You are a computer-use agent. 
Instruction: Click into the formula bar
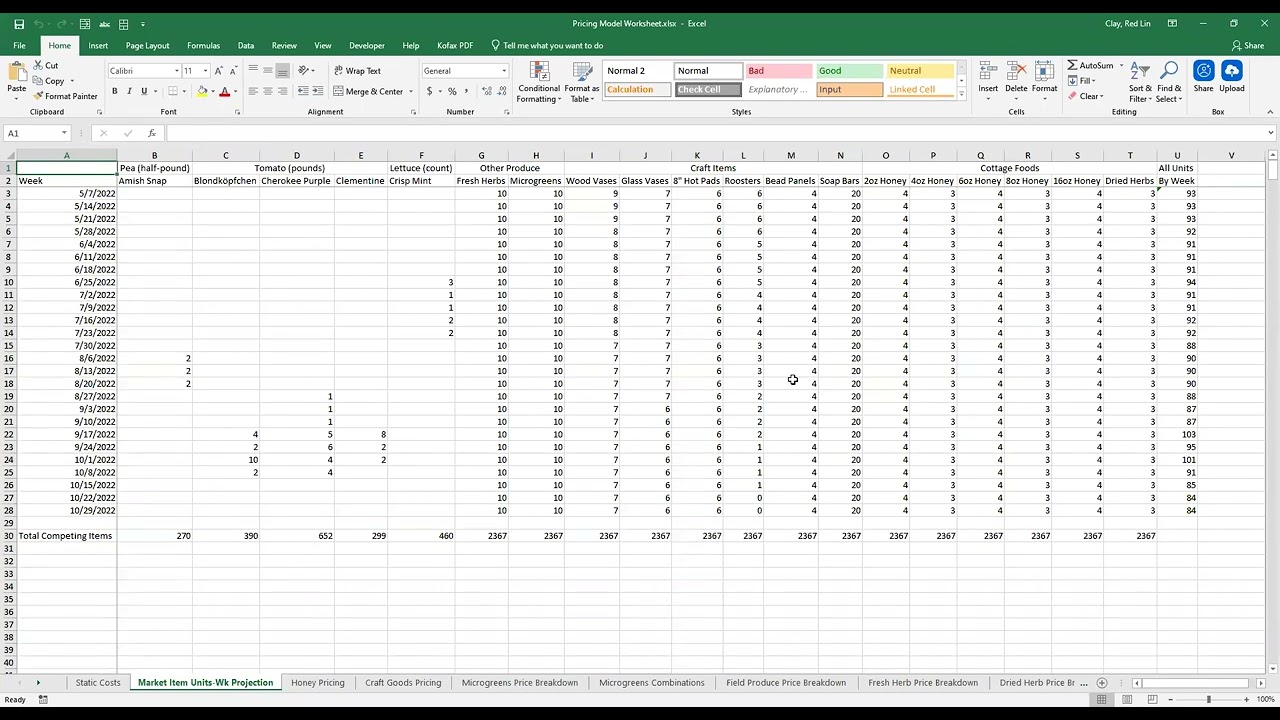[x=715, y=133]
